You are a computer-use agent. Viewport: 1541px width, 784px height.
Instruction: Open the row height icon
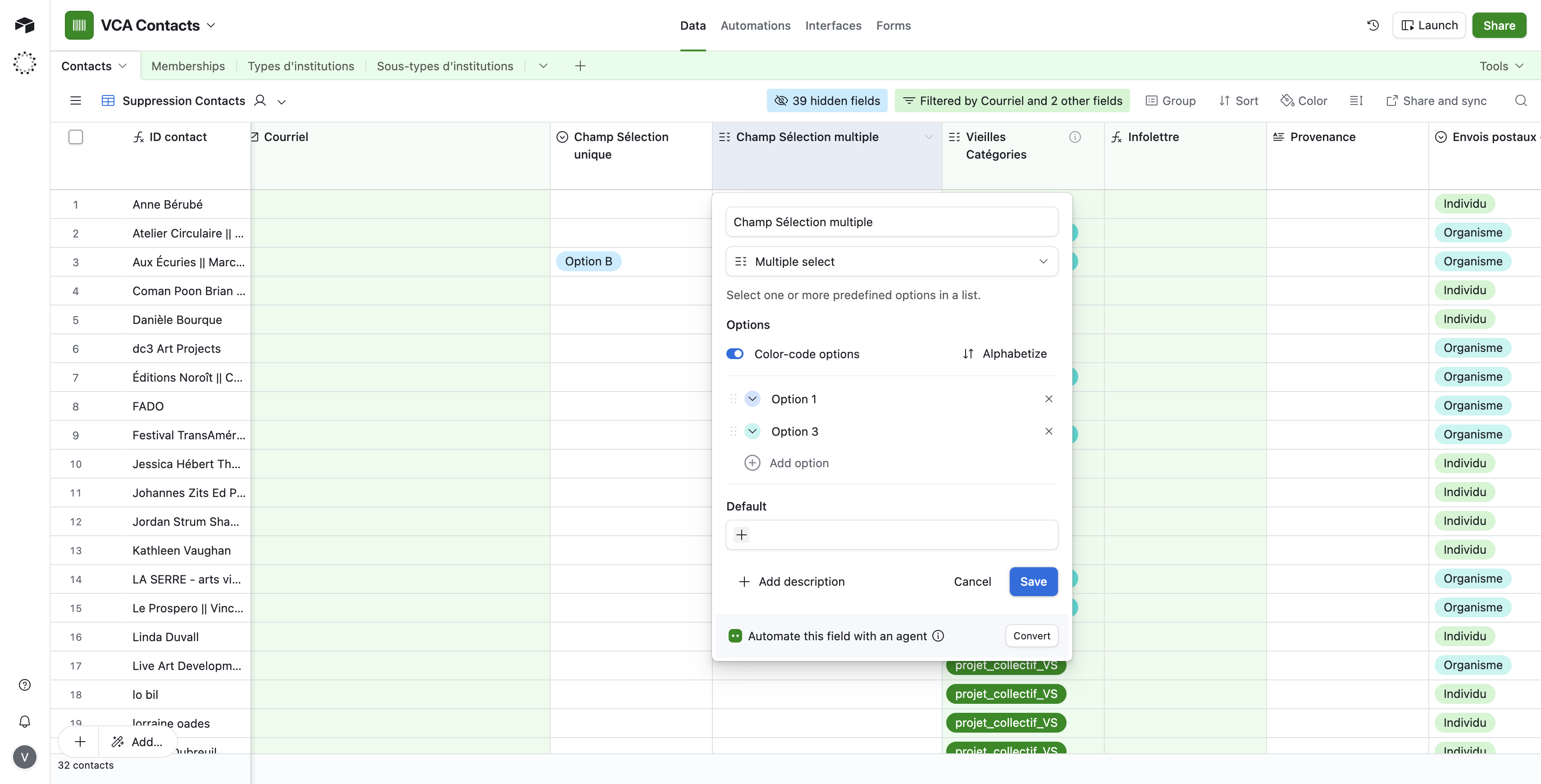(1356, 100)
